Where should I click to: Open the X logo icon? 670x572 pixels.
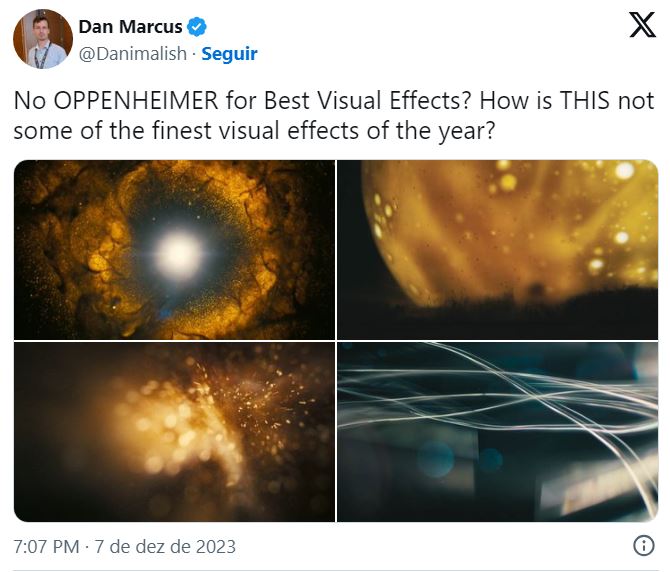[642, 25]
